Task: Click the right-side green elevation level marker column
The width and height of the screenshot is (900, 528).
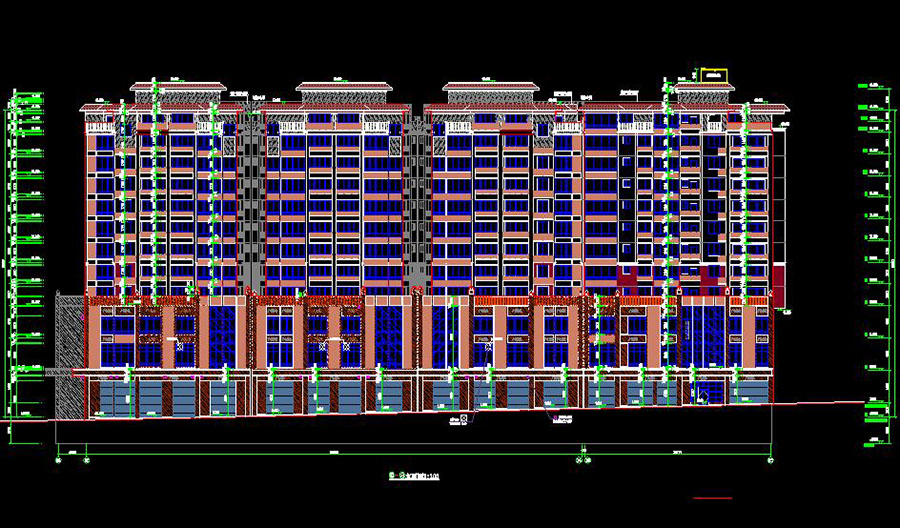Action: pyautogui.click(x=875, y=264)
